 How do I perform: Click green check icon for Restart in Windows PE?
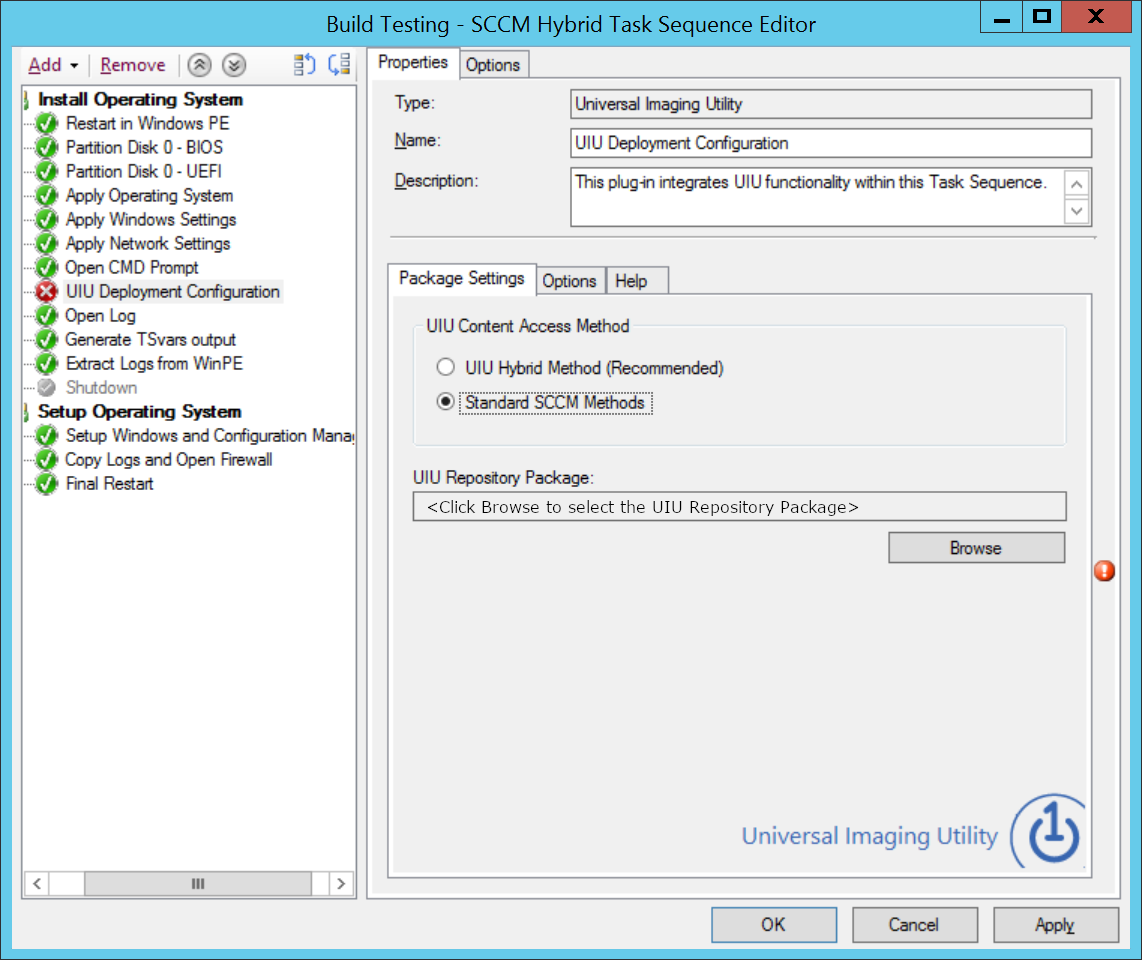[x=47, y=124]
